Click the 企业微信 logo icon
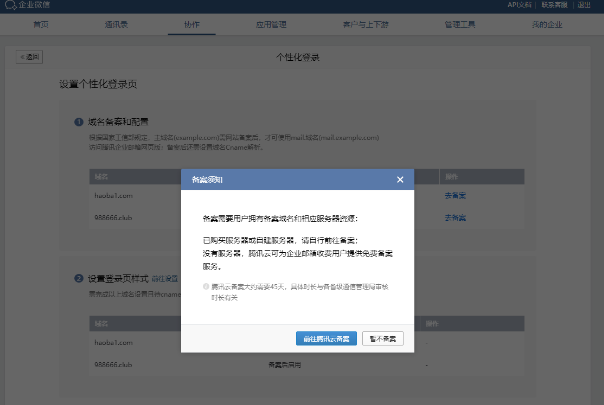The height and width of the screenshot is (405, 604). pyautogui.click(x=10, y=5)
